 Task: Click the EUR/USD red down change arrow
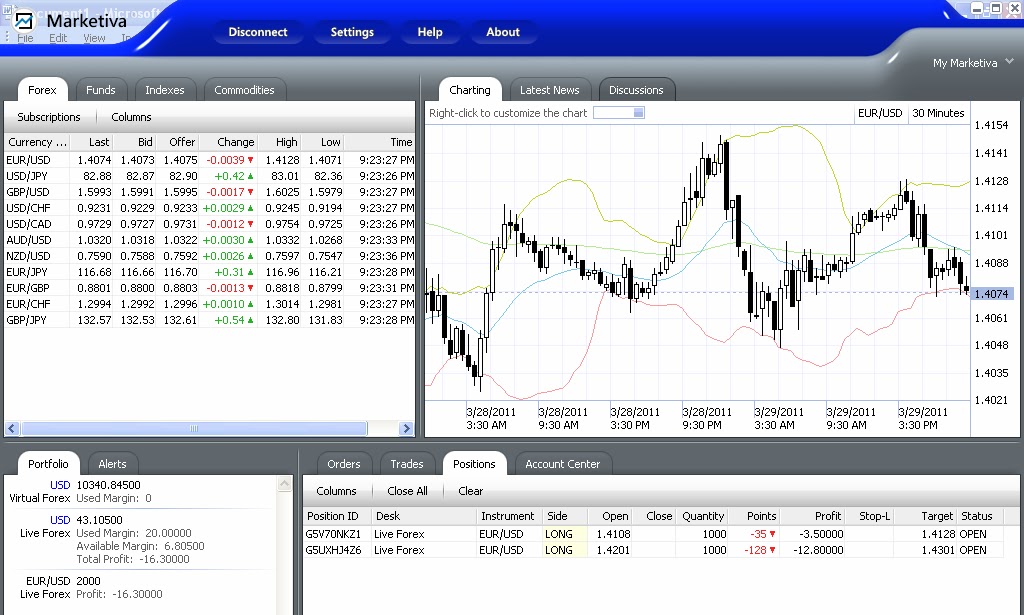click(x=250, y=160)
